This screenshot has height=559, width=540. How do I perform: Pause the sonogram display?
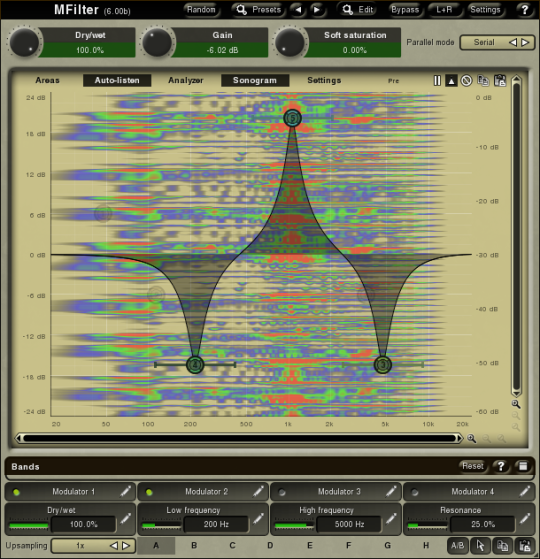(437, 81)
